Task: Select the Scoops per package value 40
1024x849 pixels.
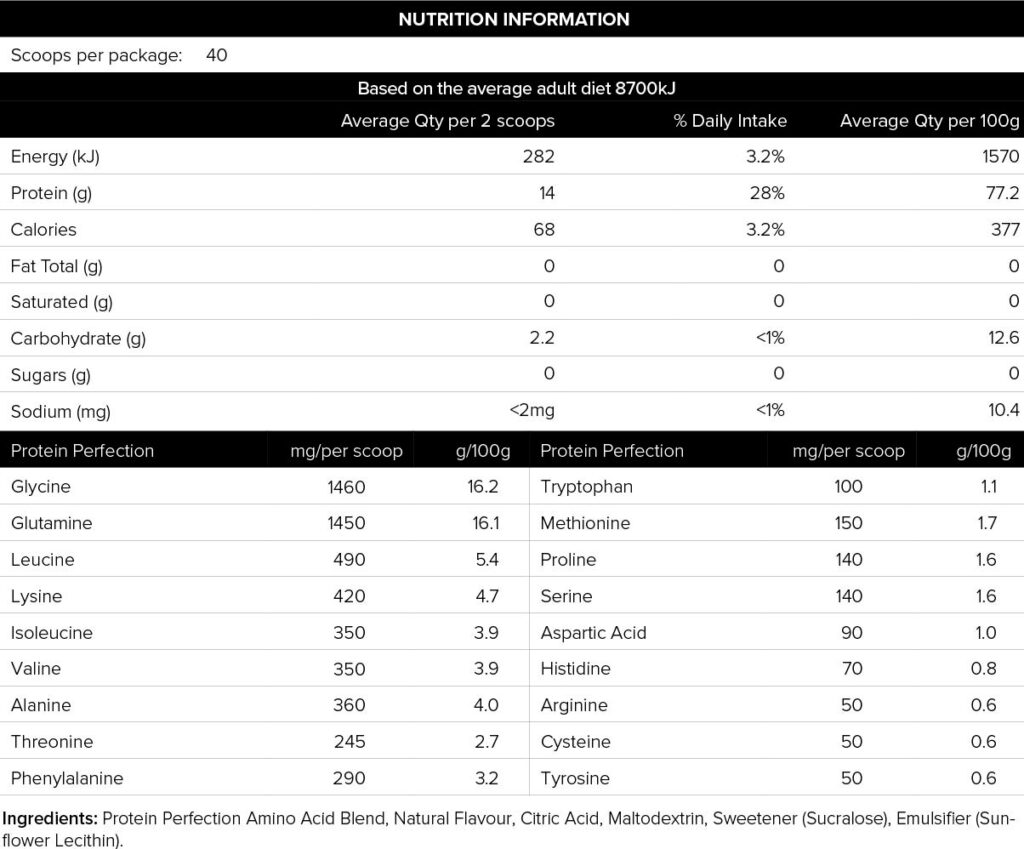Action: (x=216, y=55)
